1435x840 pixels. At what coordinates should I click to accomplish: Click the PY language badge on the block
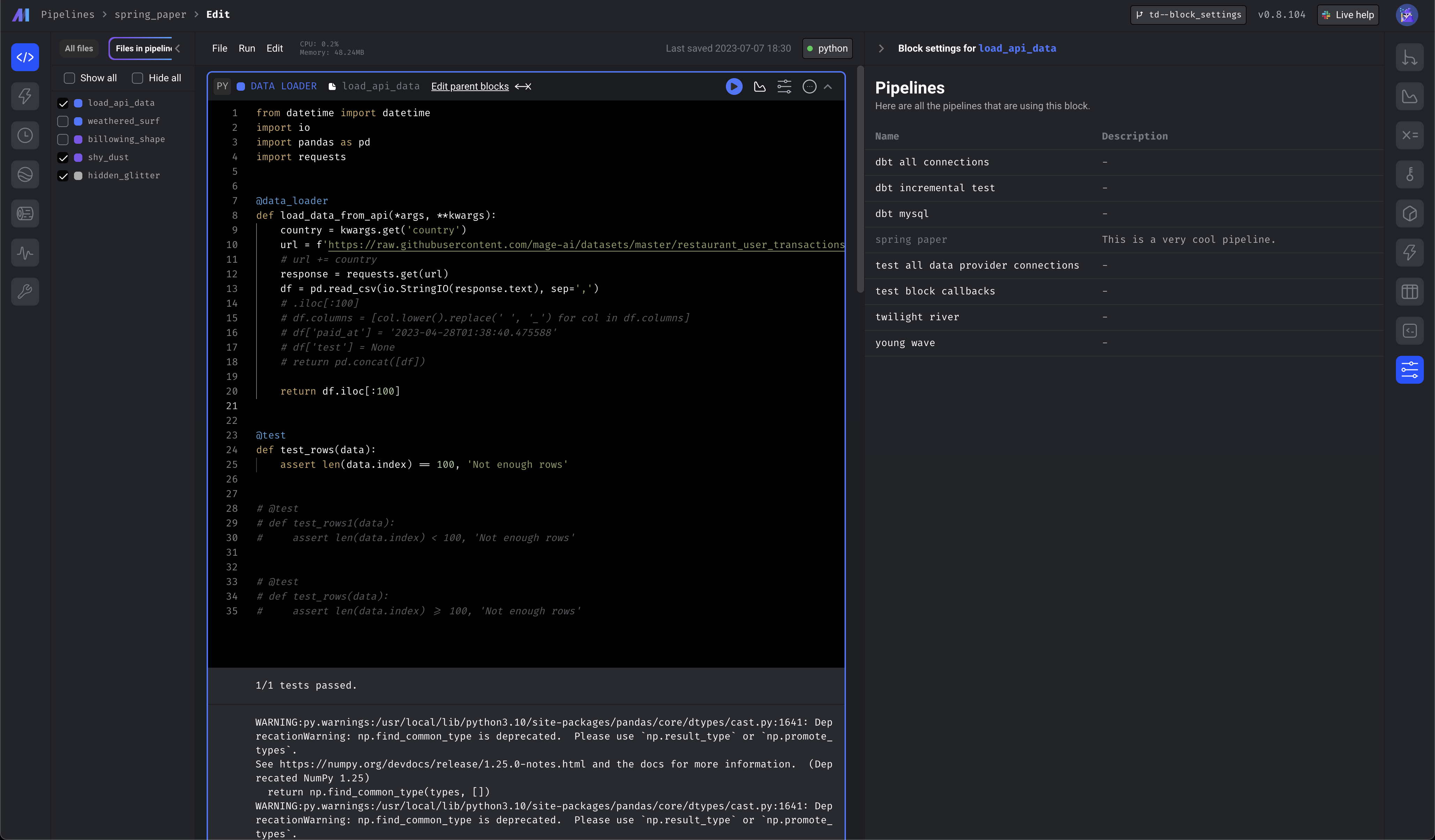point(222,87)
